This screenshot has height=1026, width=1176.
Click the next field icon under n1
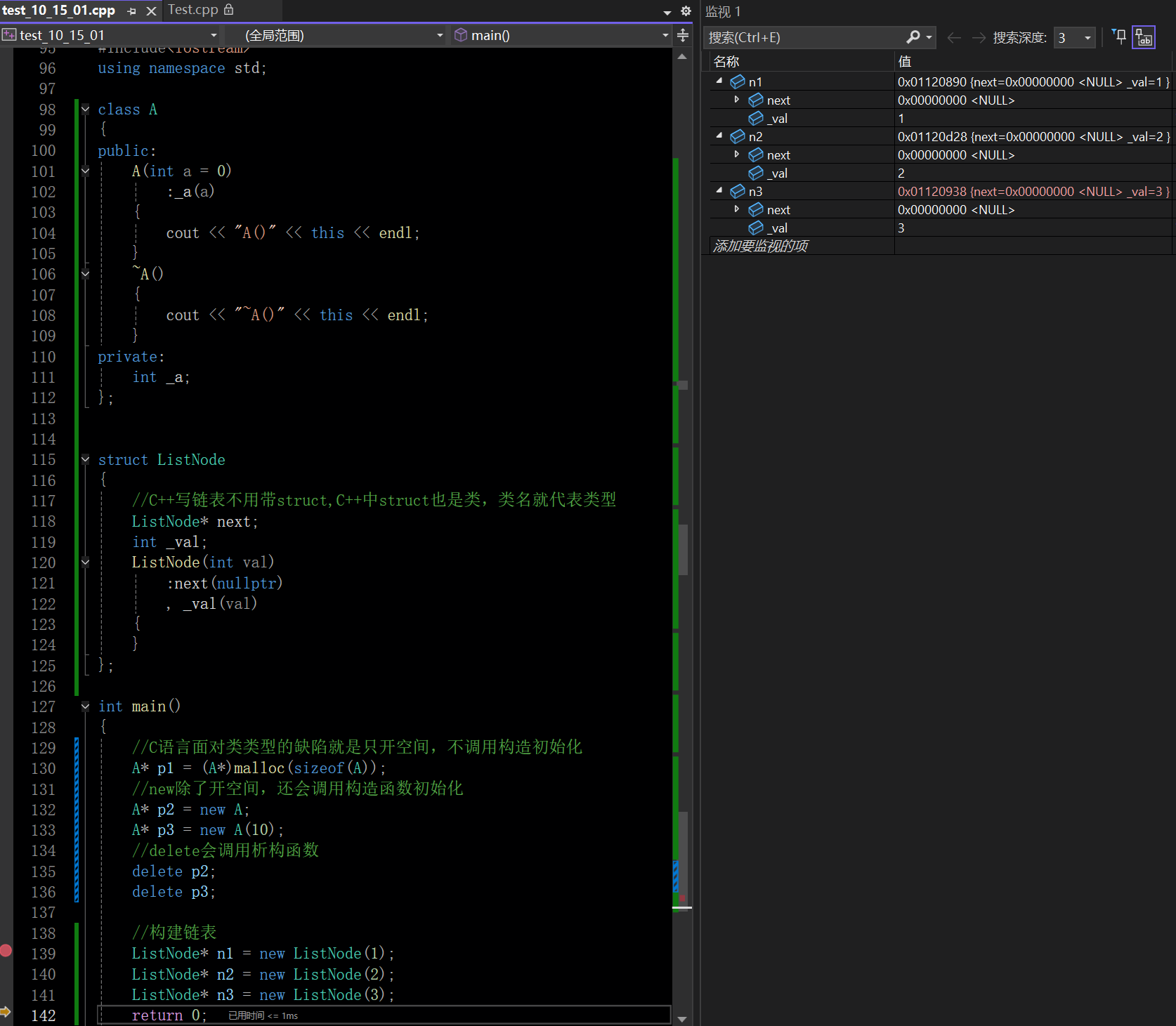(x=756, y=100)
